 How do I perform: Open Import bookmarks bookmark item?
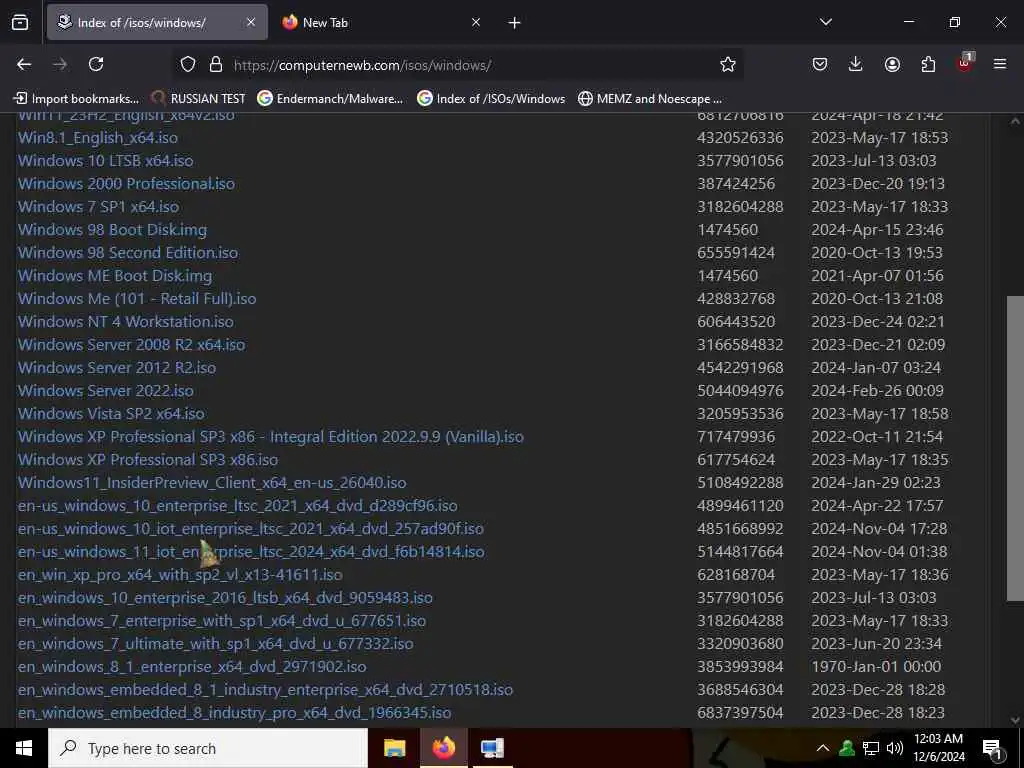point(76,99)
